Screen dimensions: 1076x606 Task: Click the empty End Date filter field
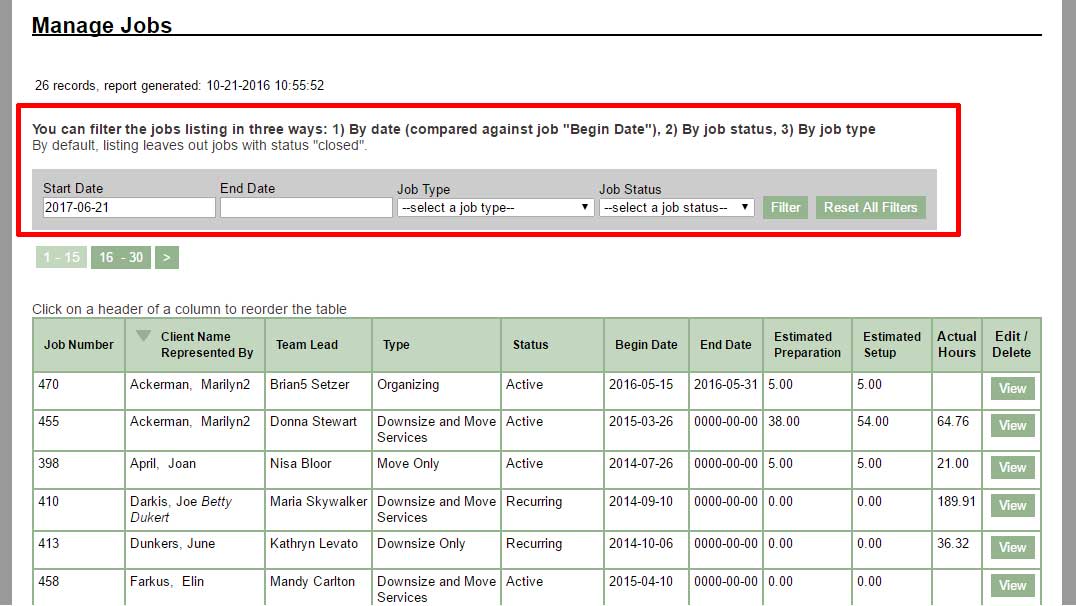(306, 207)
